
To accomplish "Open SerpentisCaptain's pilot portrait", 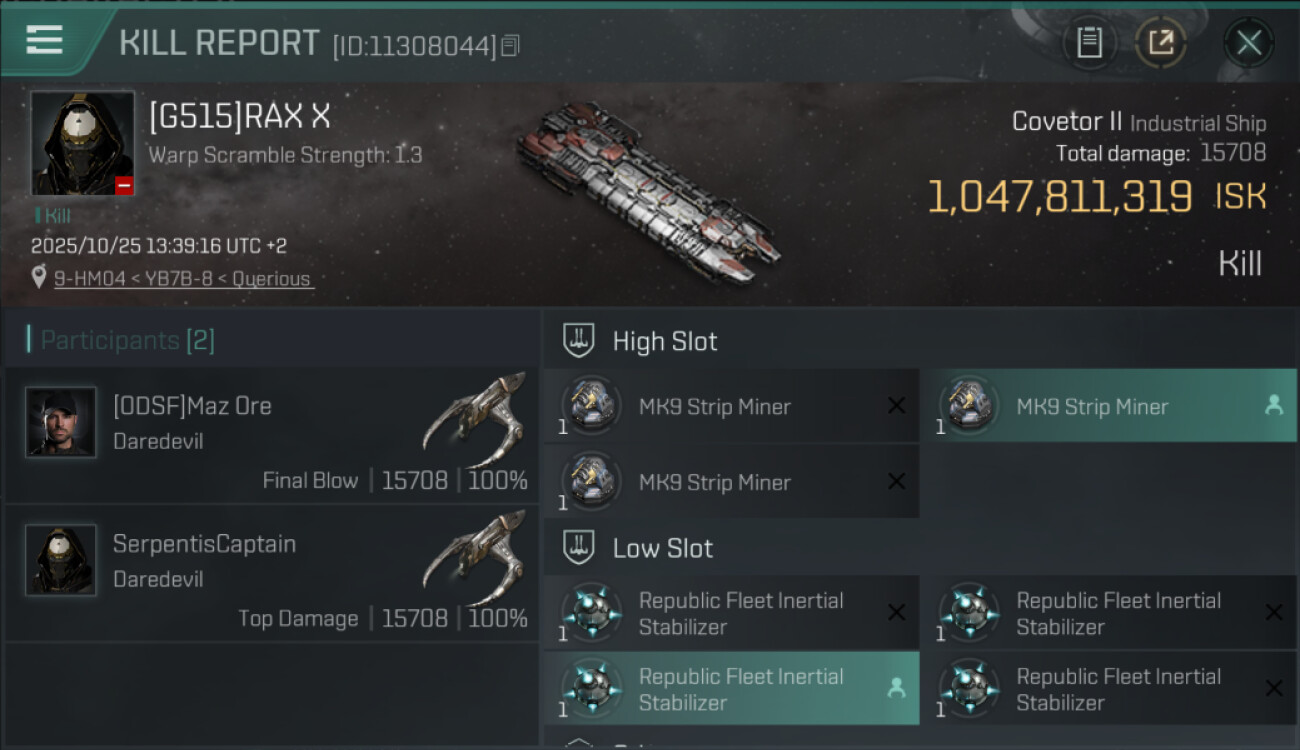I will click(61, 560).
